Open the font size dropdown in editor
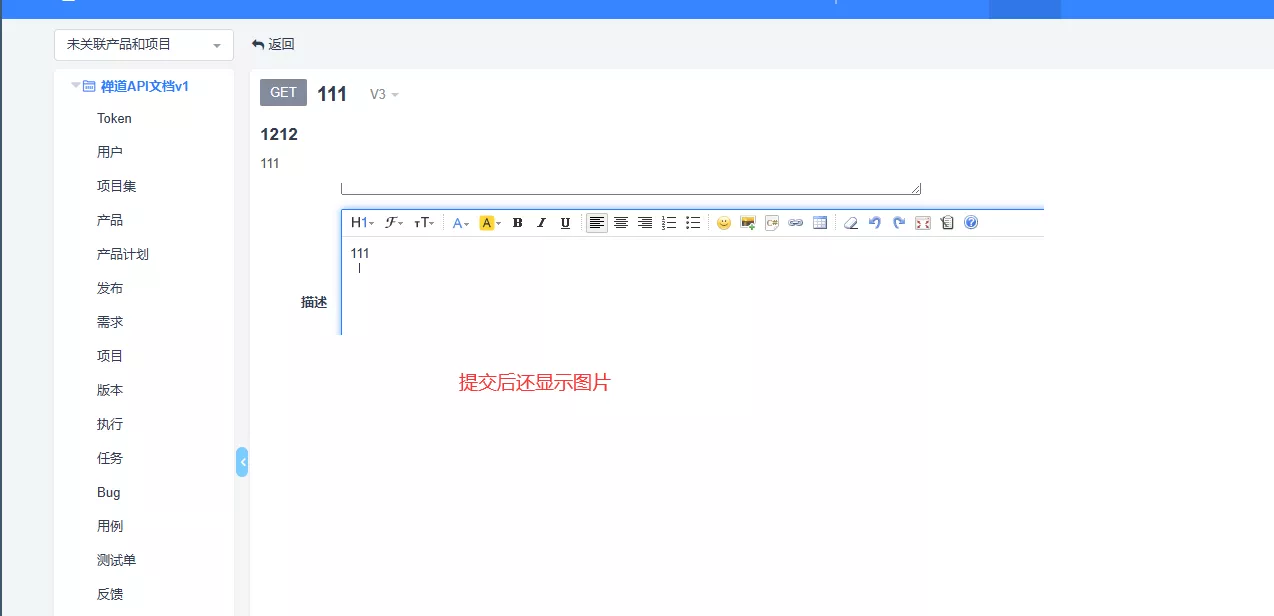Viewport: 1274px width, 616px height. click(x=424, y=223)
